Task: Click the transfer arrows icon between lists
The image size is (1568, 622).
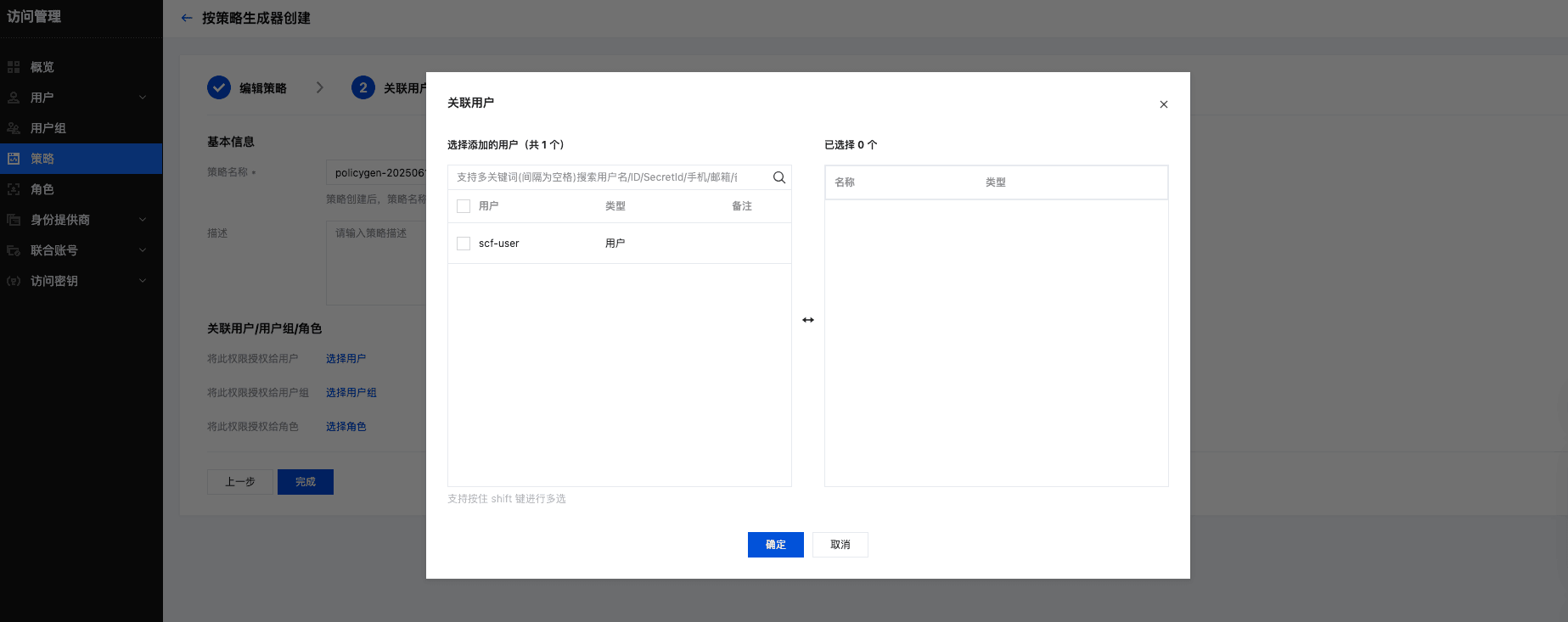Action: (807, 320)
